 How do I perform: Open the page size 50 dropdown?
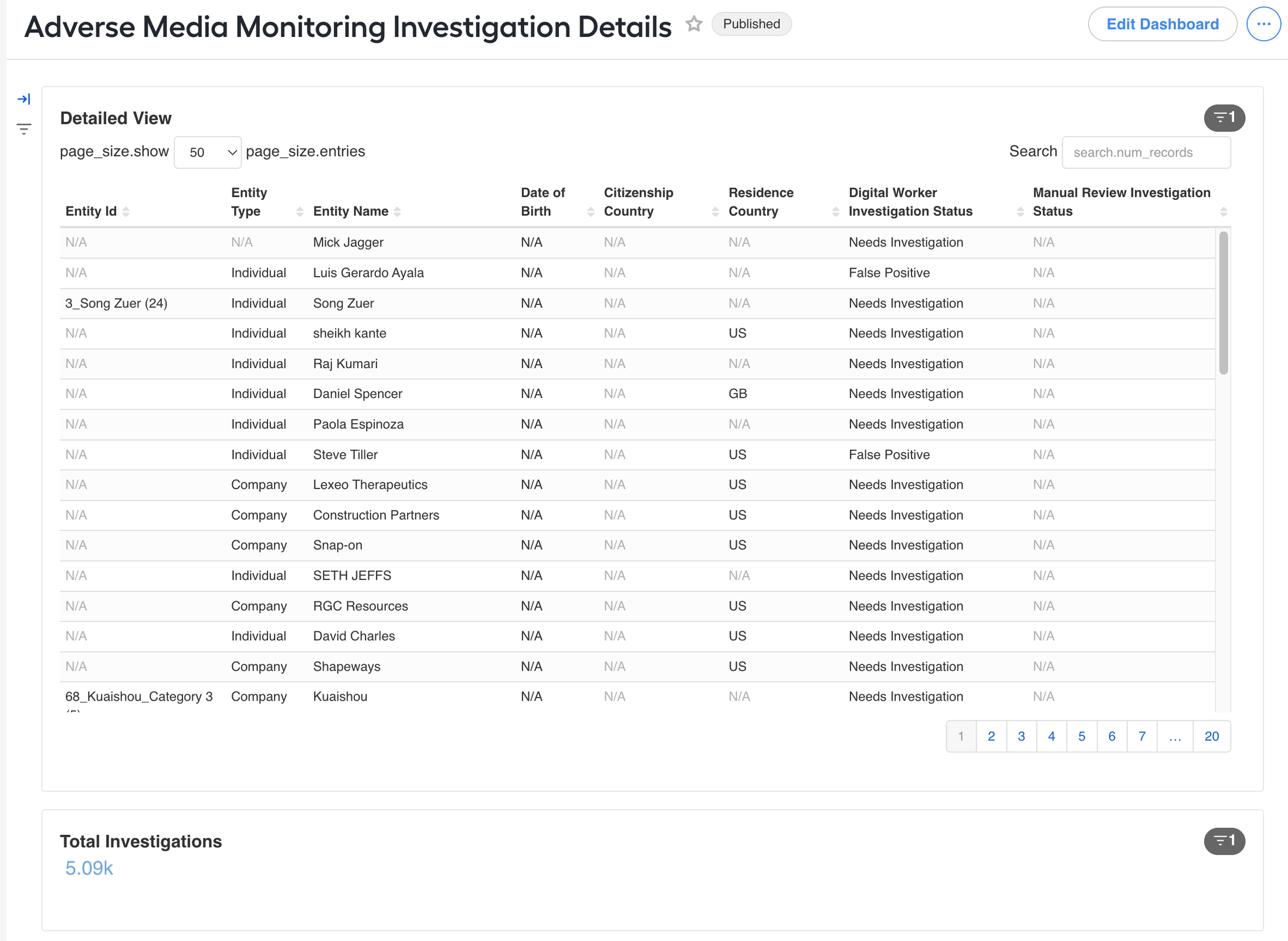[x=208, y=152]
